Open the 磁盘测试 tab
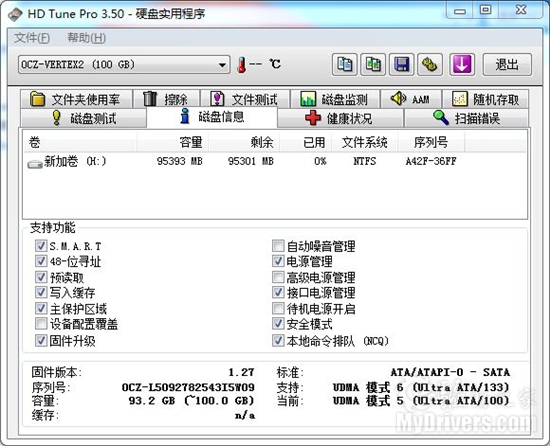 (83, 118)
